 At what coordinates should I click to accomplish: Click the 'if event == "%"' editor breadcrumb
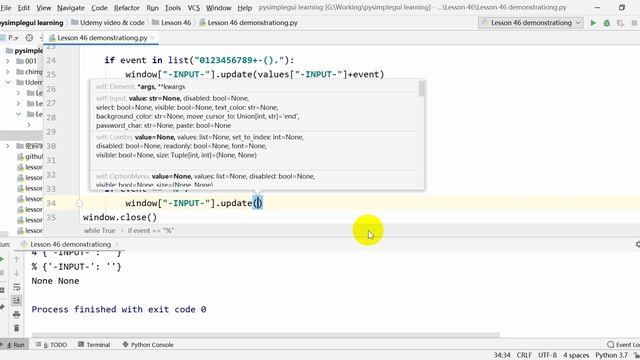tap(151, 231)
